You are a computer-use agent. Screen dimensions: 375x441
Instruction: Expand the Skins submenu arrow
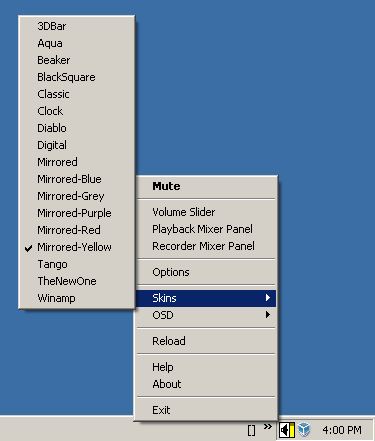click(x=268, y=298)
